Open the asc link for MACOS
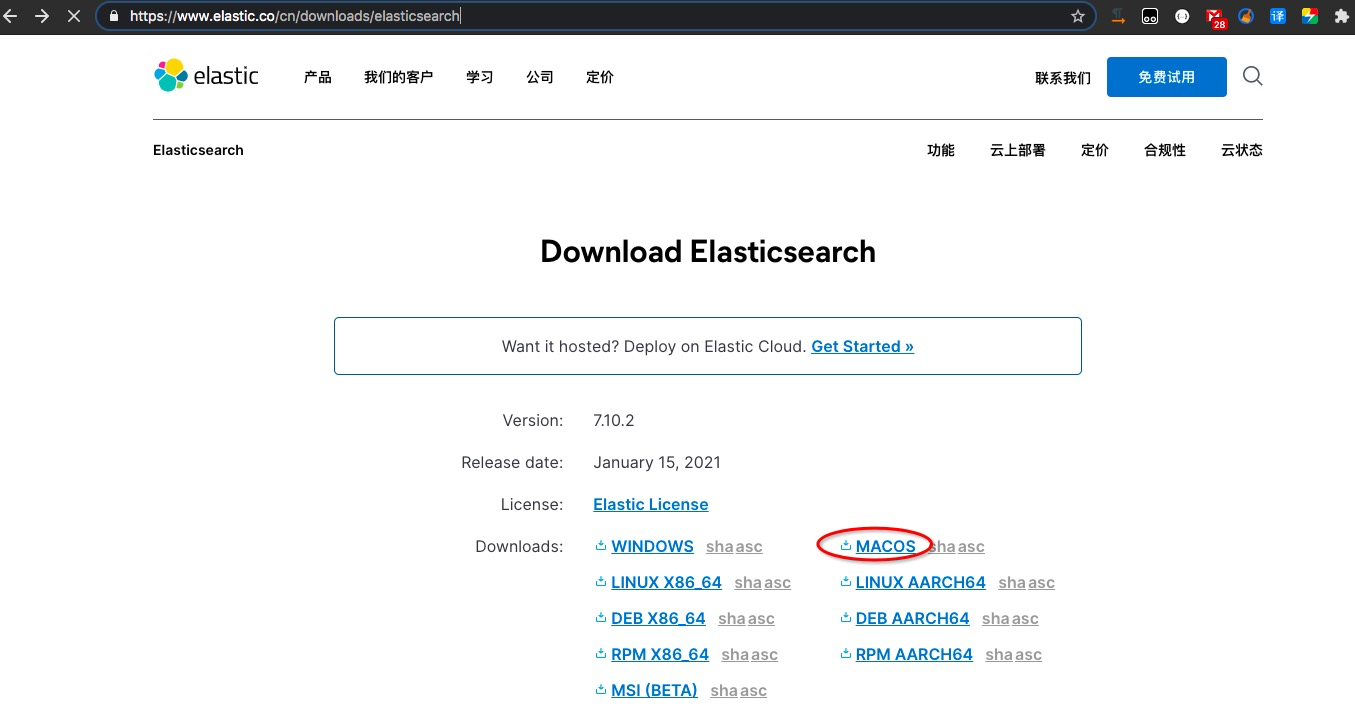Viewport: 1355px width, 709px height. click(971, 547)
